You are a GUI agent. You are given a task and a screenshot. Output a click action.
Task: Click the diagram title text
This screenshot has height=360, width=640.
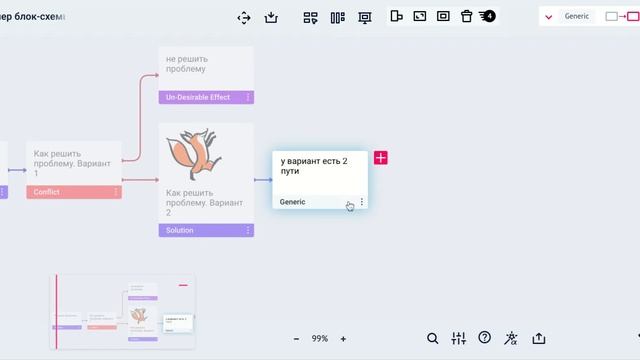(33, 17)
